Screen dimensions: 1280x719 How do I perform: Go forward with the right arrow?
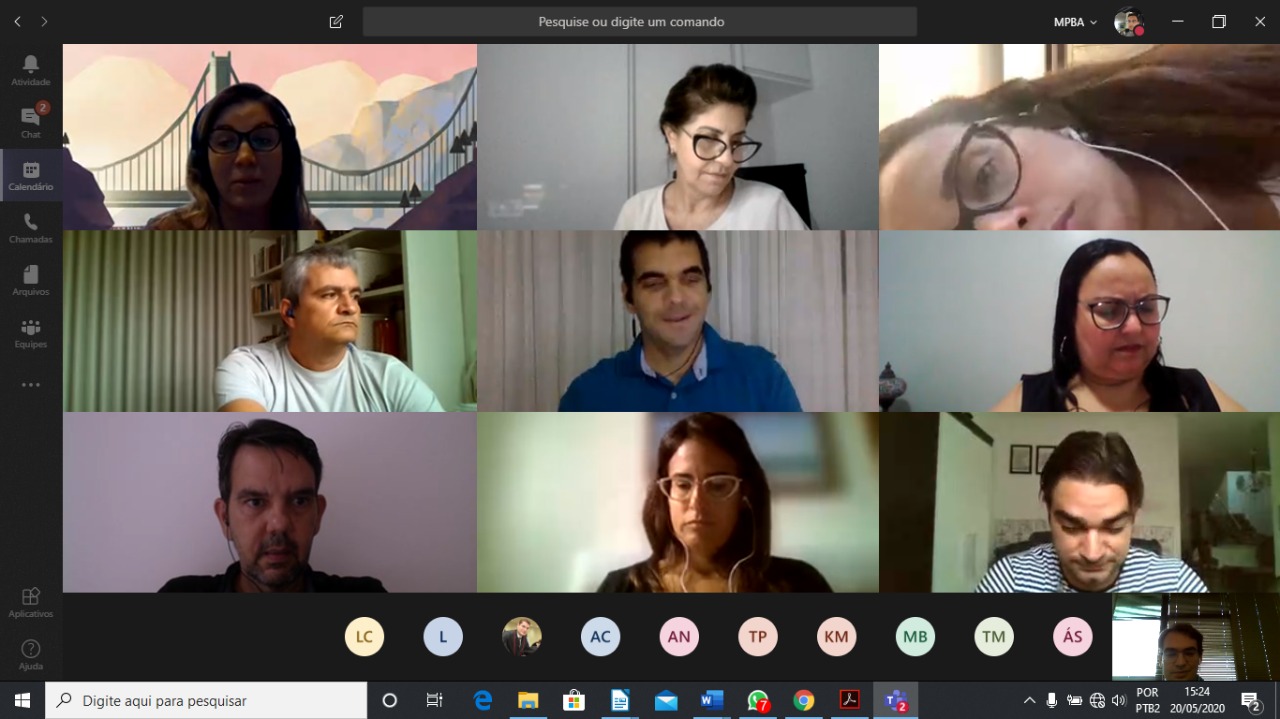pos(44,22)
